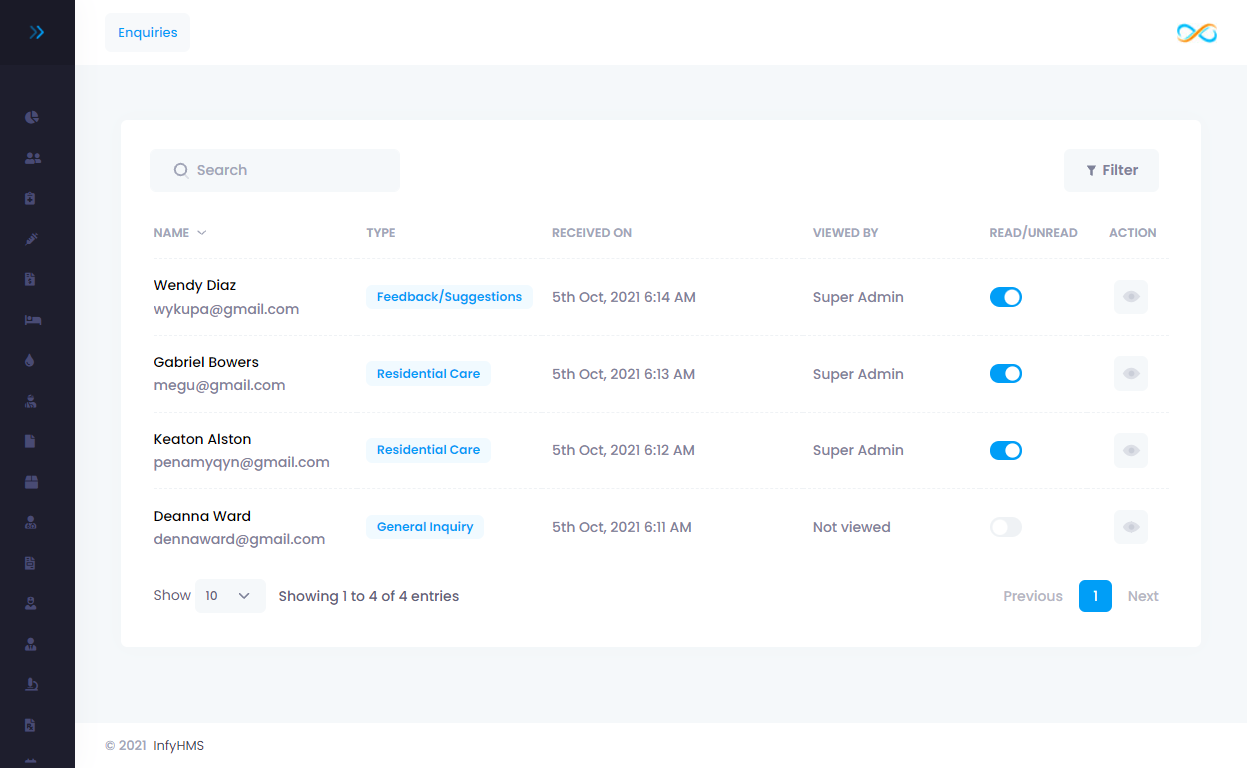
Task: Toggle read status for Gabriel Bowers
Action: coord(1005,374)
